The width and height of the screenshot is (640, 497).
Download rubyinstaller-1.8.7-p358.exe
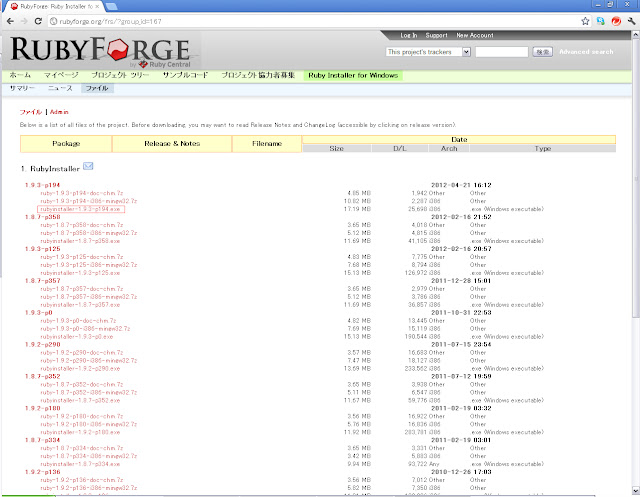pos(80,241)
